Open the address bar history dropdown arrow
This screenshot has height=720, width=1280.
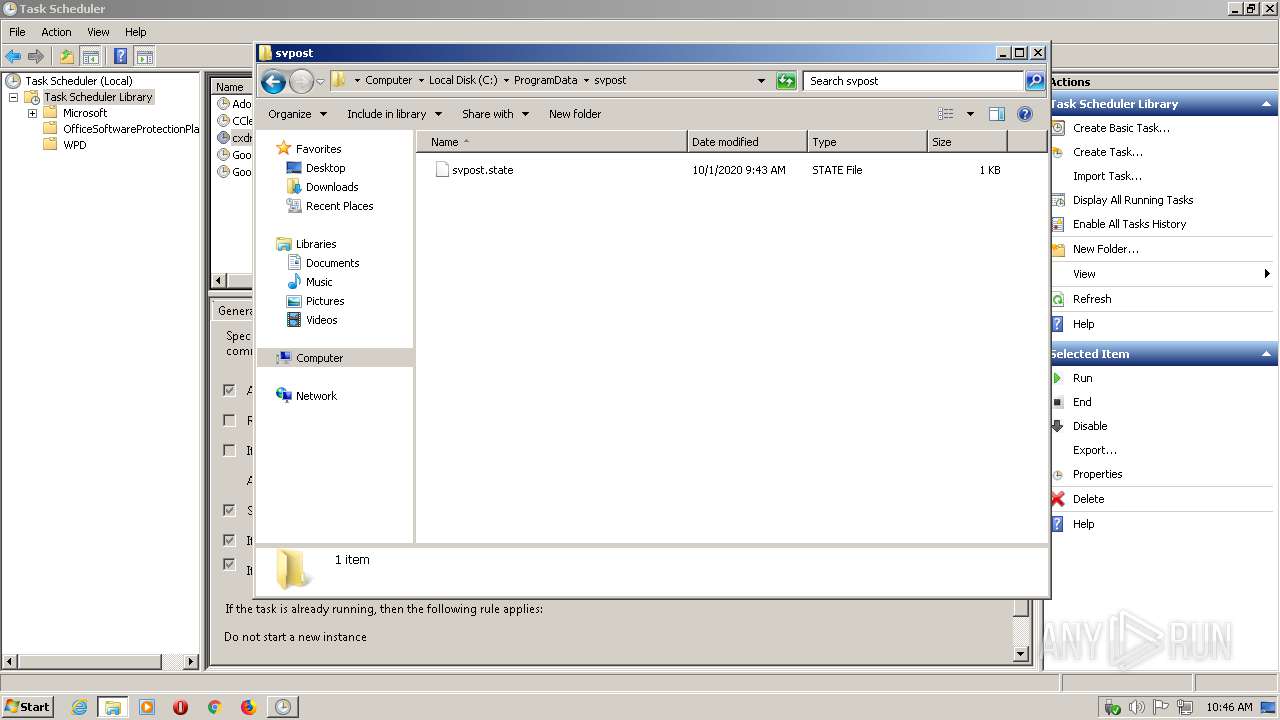pyautogui.click(x=761, y=81)
